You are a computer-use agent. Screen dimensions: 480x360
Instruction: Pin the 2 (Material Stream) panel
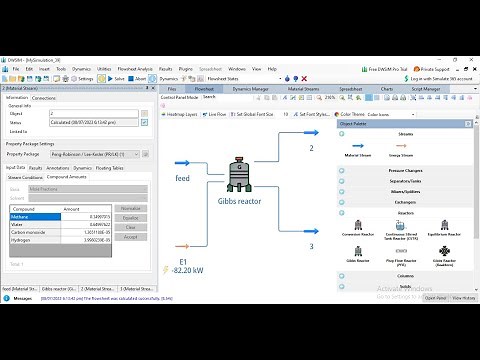pos(147,88)
